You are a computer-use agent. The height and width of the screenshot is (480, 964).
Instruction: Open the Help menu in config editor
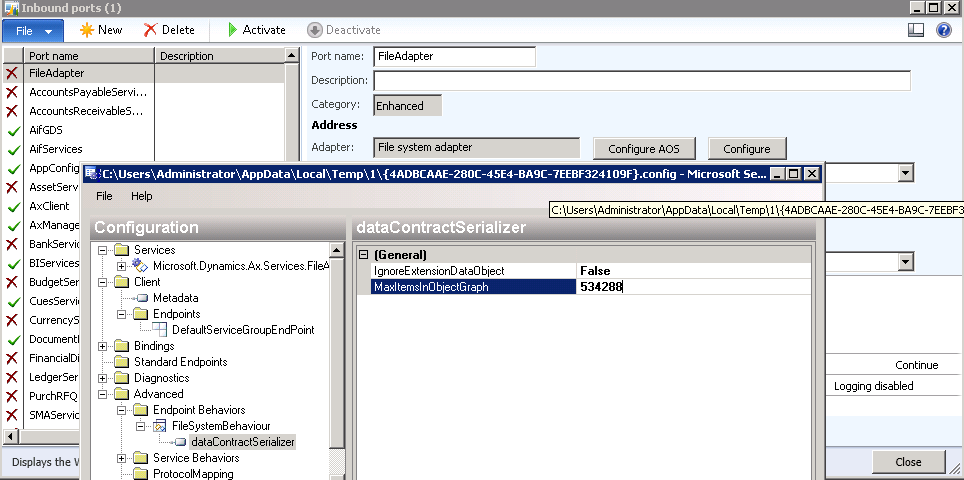(x=142, y=196)
